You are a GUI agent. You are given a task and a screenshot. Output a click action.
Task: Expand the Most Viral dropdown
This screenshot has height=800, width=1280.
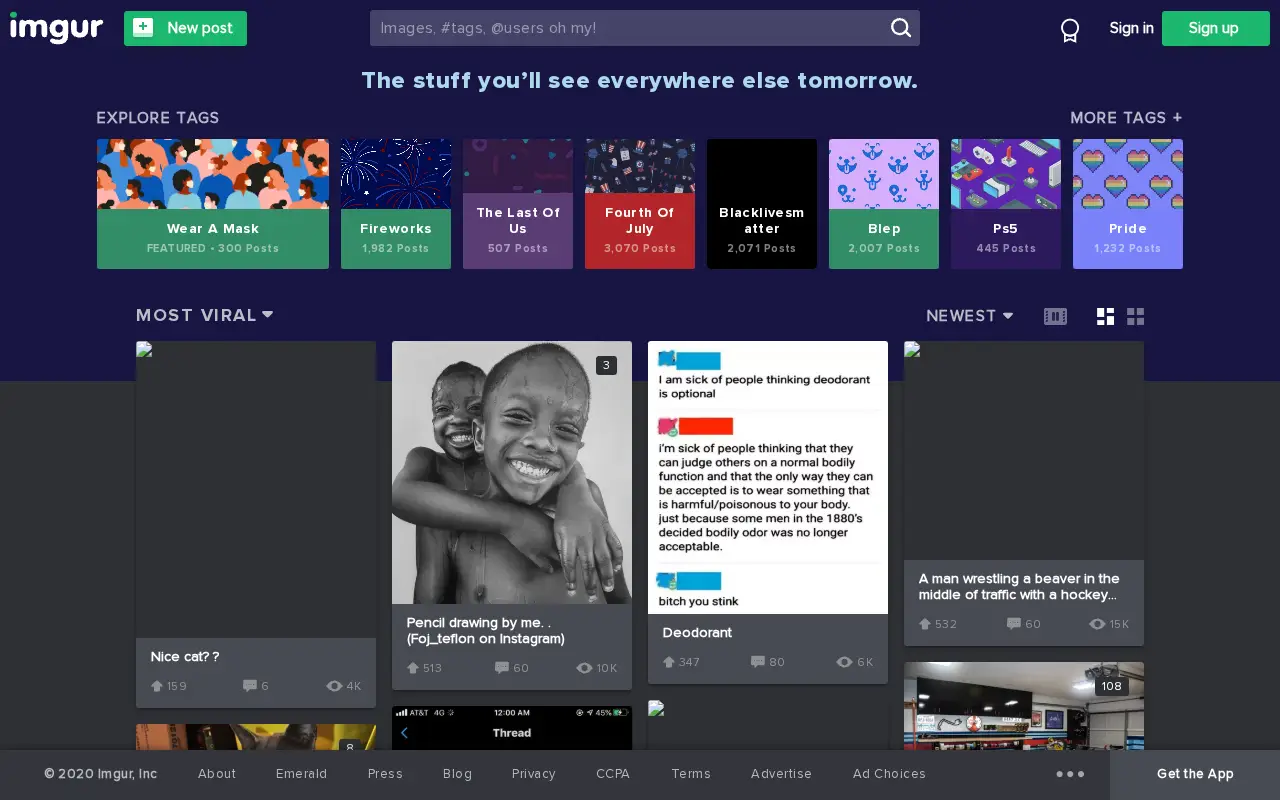(205, 315)
